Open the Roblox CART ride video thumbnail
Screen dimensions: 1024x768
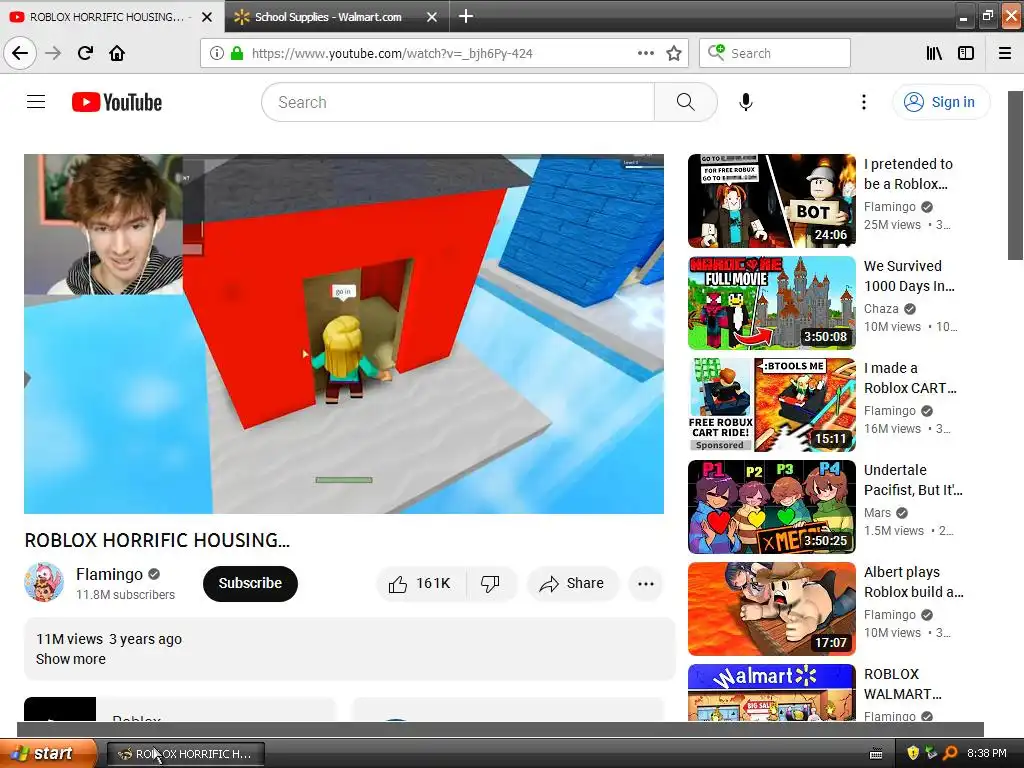(x=771, y=405)
